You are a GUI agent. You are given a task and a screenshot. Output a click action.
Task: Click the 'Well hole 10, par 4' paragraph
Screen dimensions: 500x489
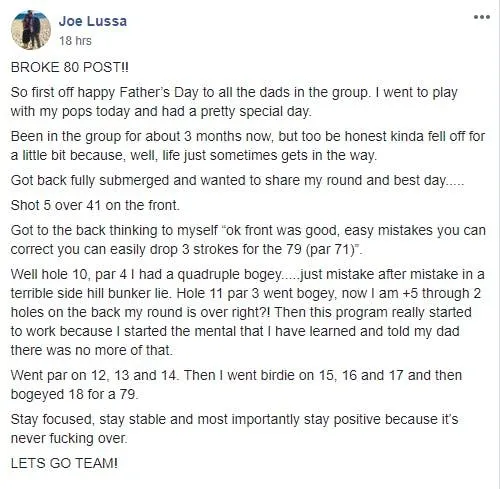tap(247, 312)
